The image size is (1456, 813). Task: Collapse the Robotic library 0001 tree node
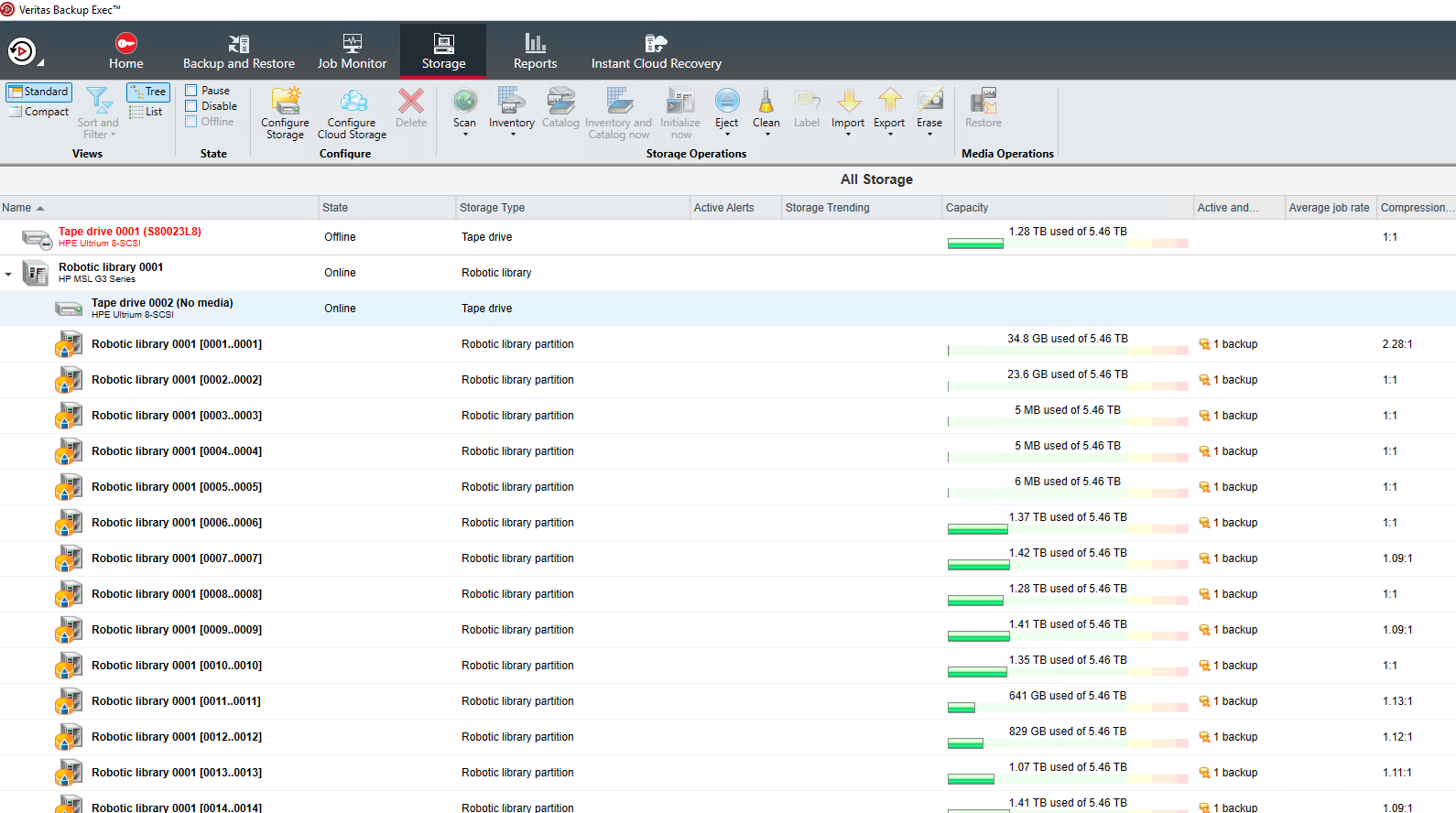tap(8, 274)
